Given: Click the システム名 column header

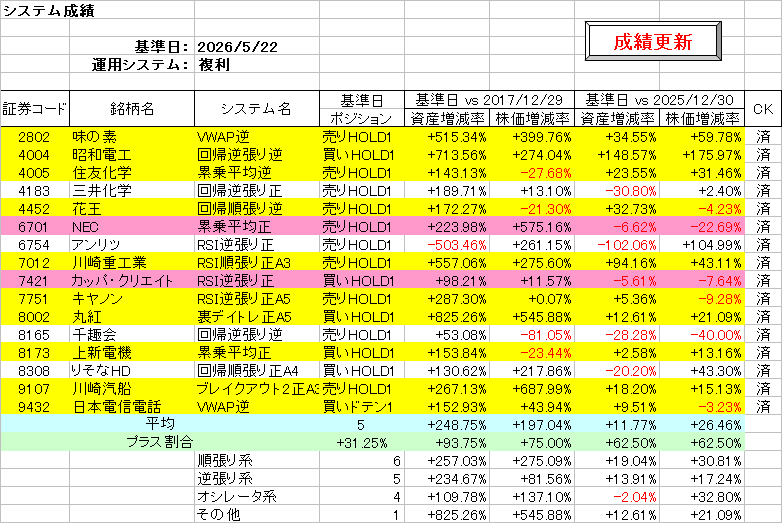Looking at the screenshot, I should tap(257, 109).
